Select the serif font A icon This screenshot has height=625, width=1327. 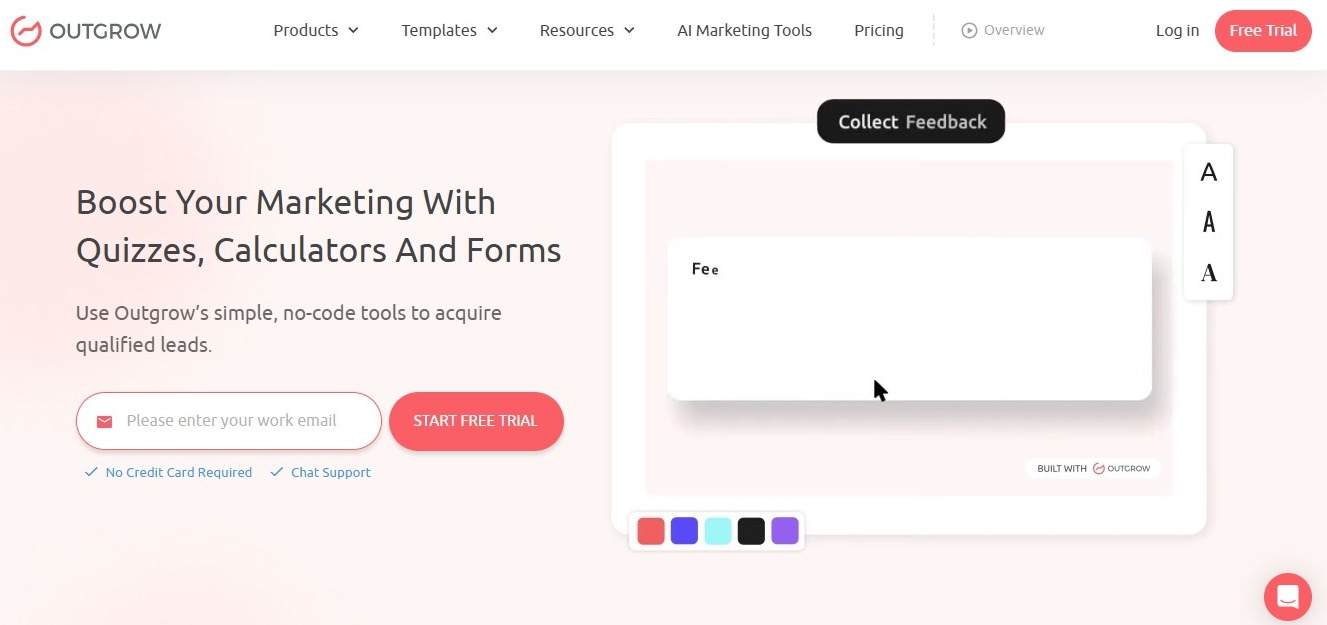[x=1208, y=273]
